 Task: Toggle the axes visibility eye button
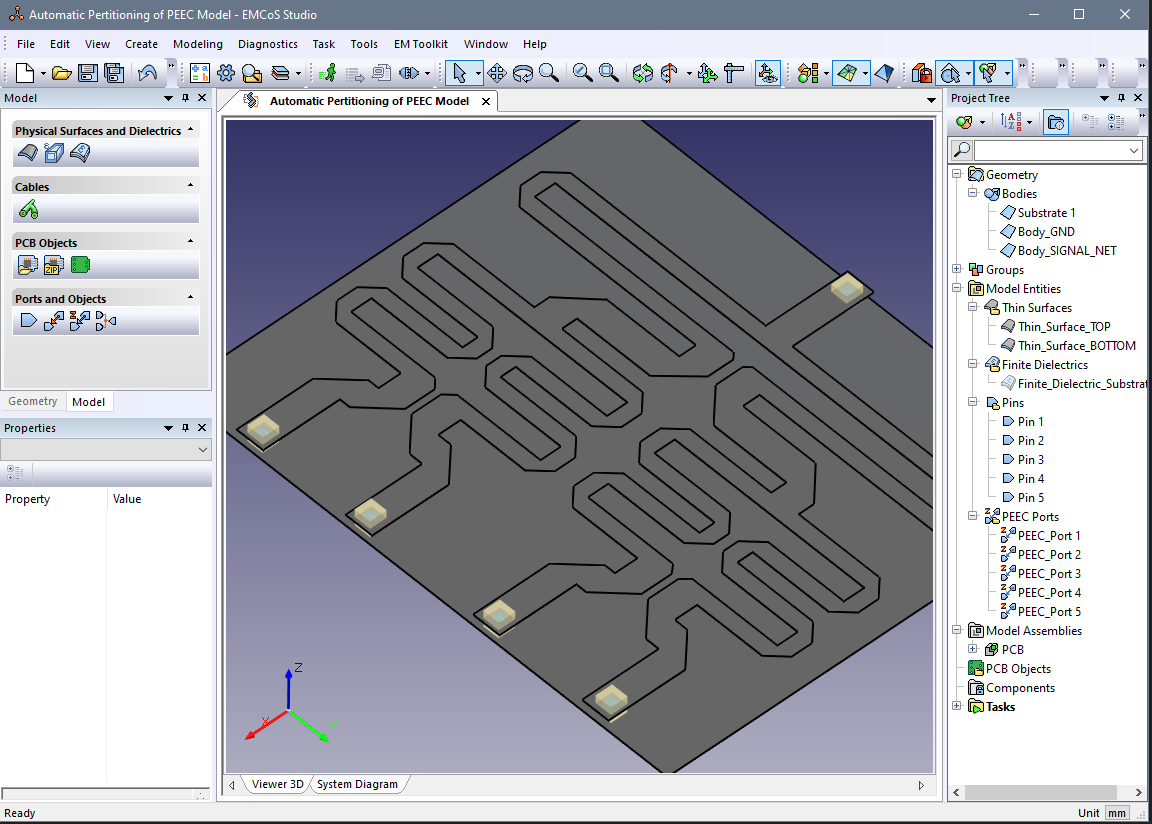767,73
